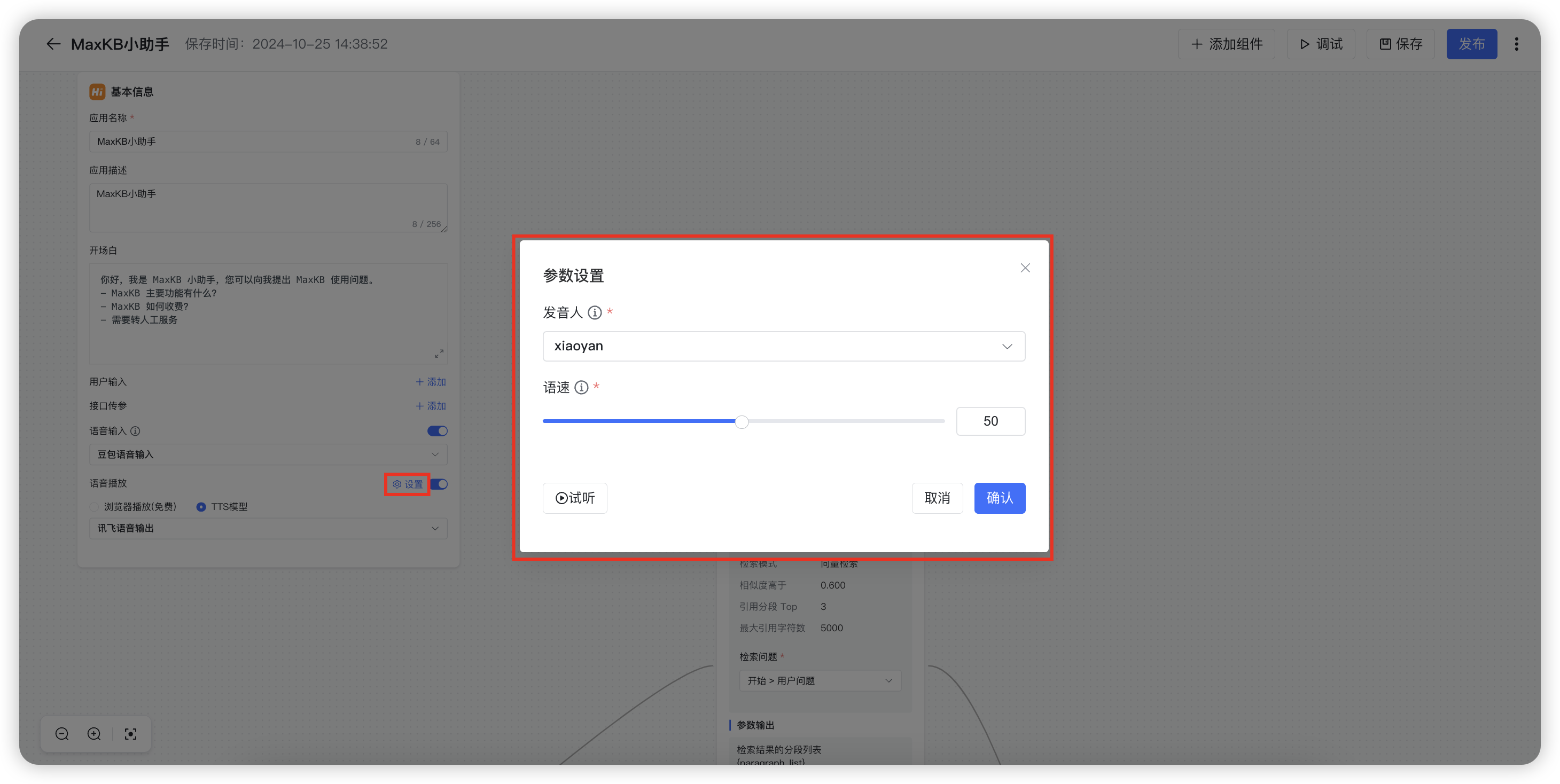Add a 用户输入 field via 添加

tap(431, 382)
